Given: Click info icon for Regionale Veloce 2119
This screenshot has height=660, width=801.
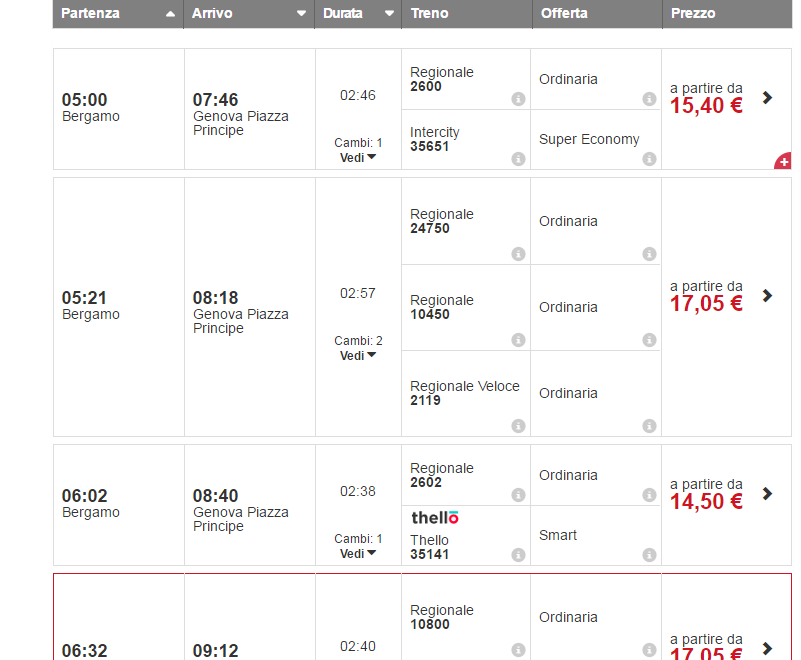Looking at the screenshot, I should 518,426.
